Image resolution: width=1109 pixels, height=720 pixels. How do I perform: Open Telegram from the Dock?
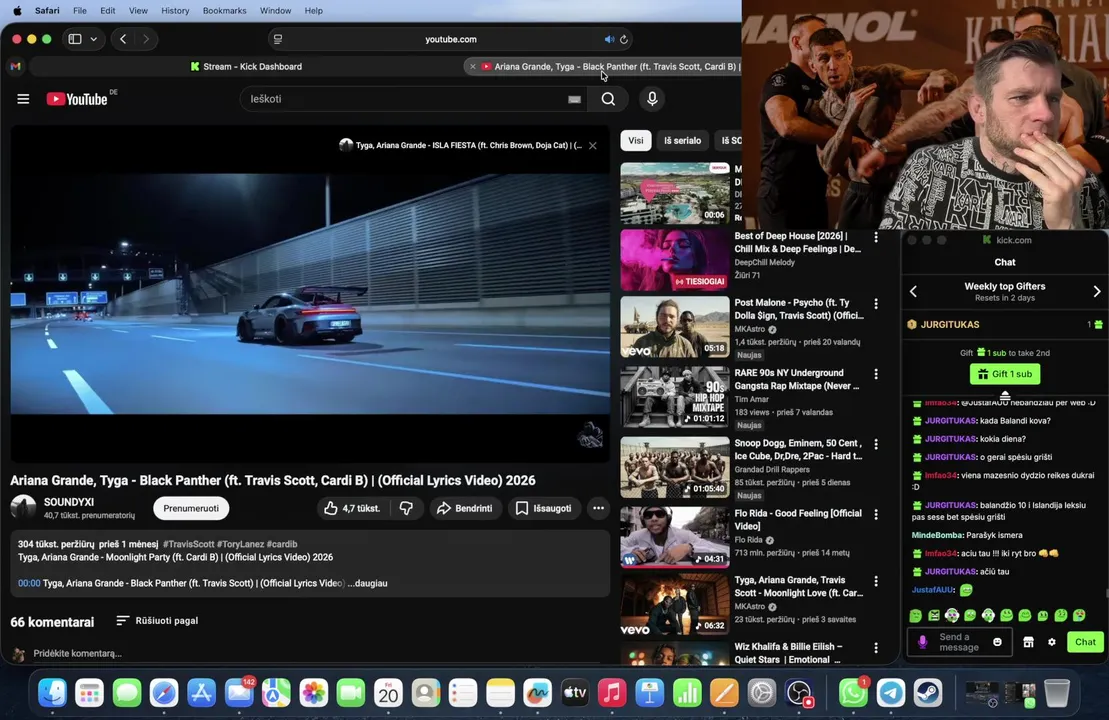click(890, 693)
